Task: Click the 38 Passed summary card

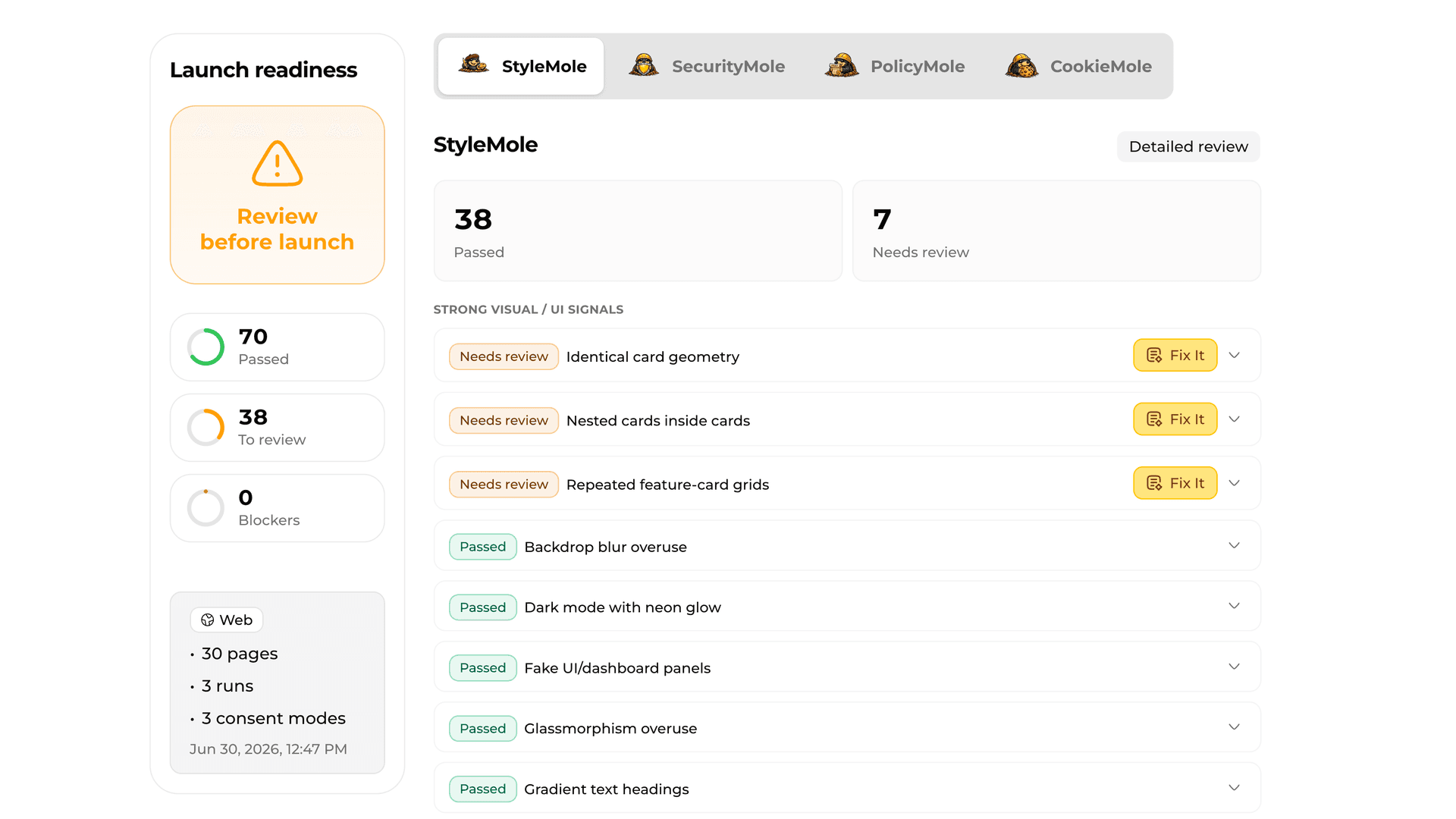Action: 638,231
